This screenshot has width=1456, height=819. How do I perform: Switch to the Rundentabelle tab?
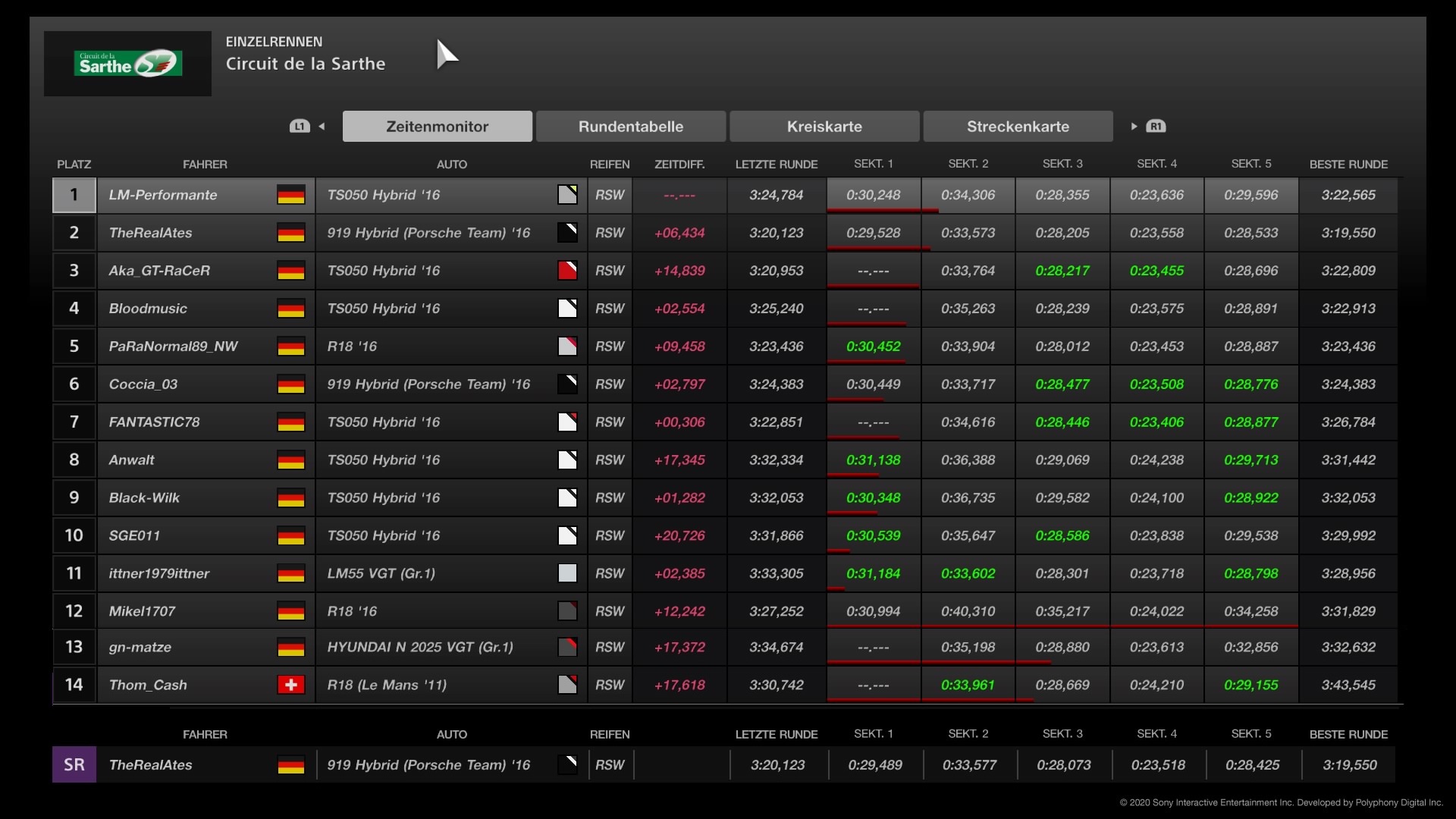click(x=630, y=127)
